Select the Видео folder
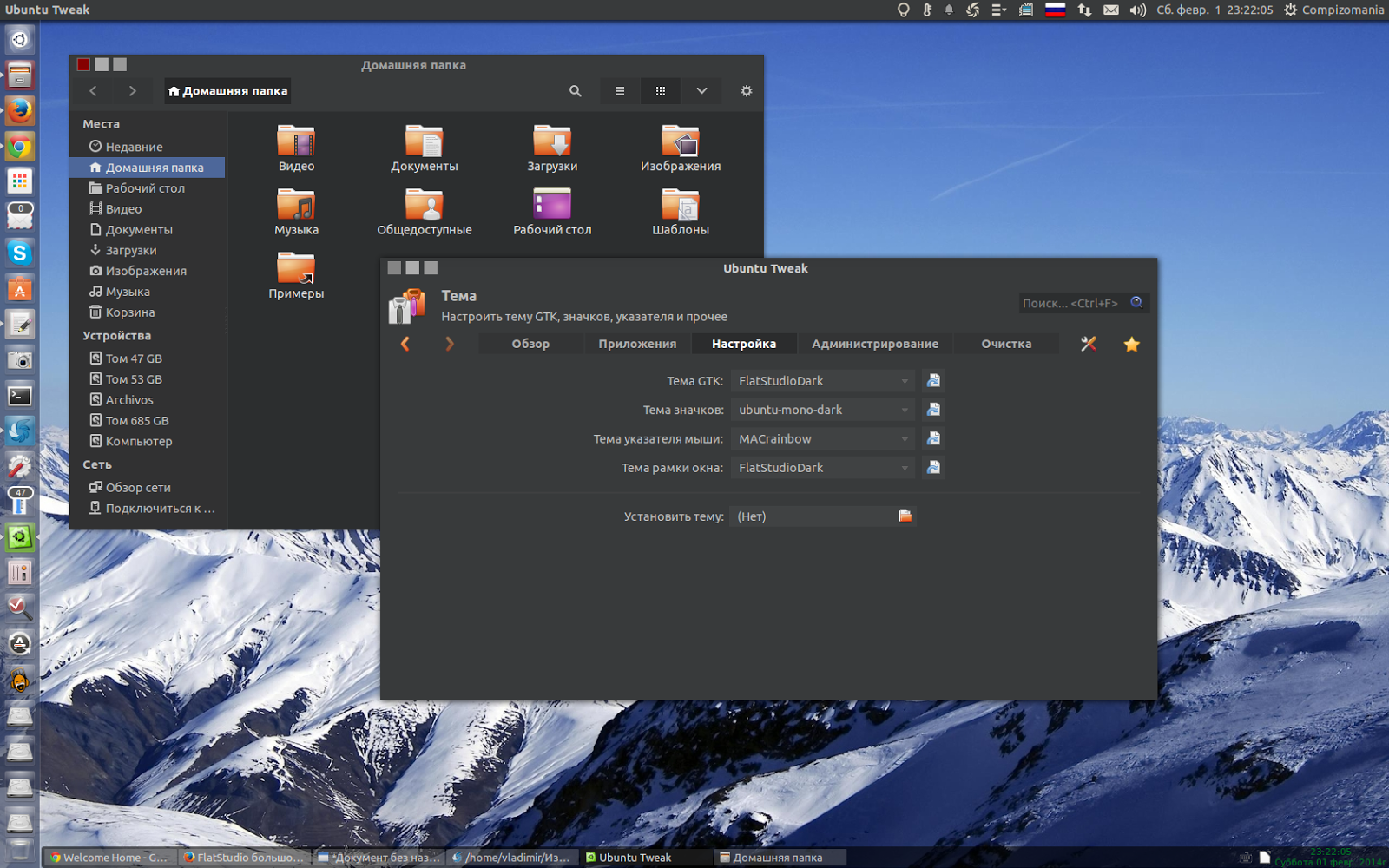 [x=296, y=148]
